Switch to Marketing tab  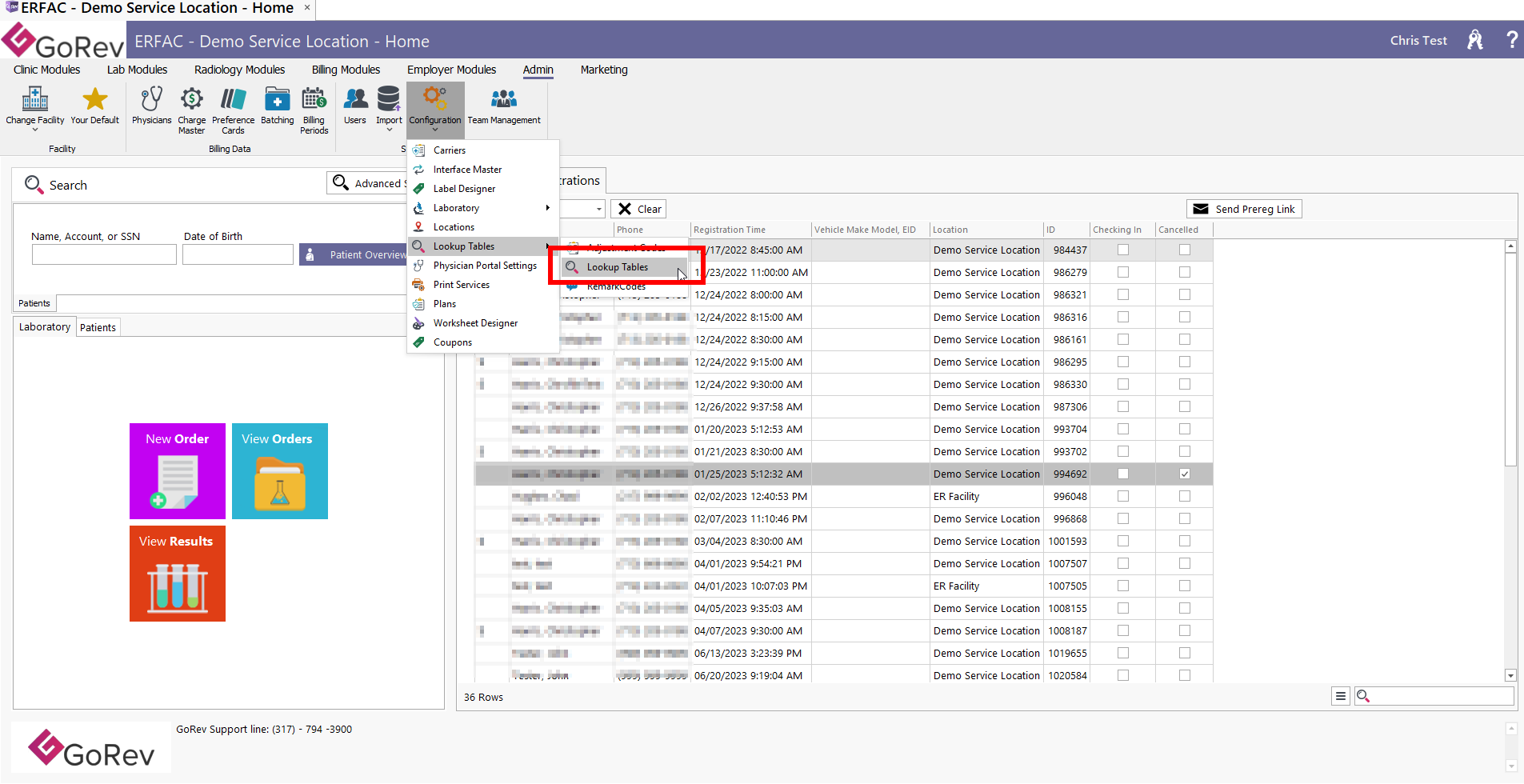click(604, 70)
